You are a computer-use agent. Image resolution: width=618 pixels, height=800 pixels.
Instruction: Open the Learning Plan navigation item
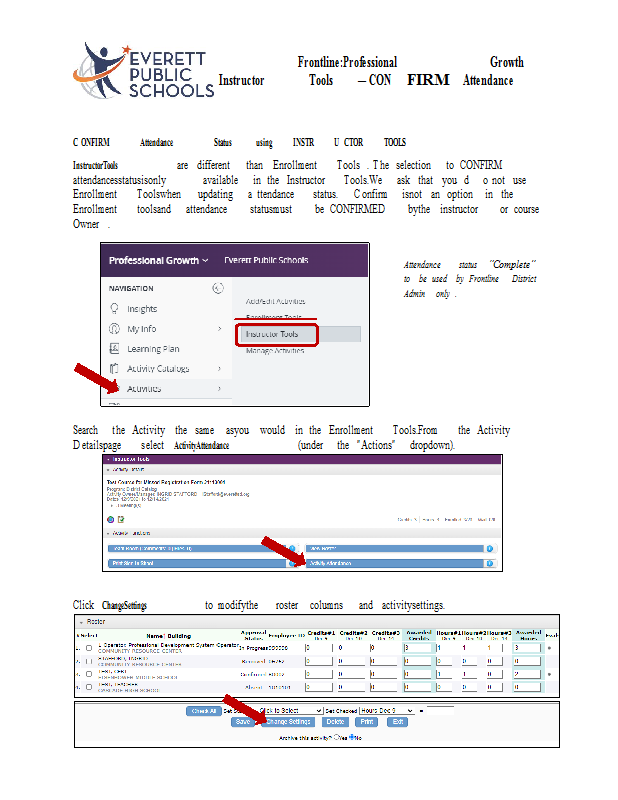(153, 349)
